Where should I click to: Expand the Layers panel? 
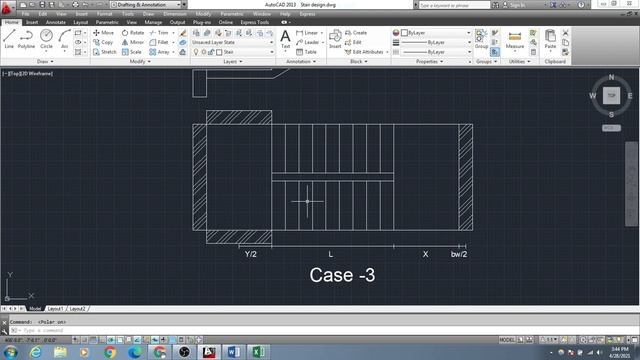tap(233, 62)
